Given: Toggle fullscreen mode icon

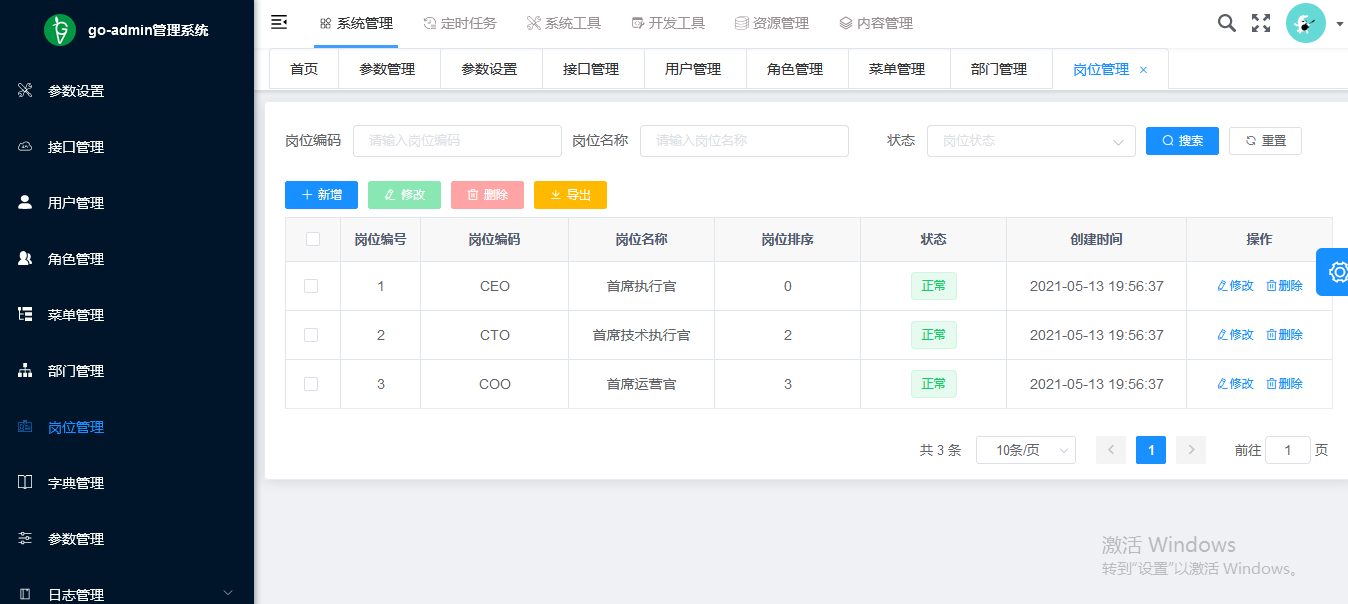Looking at the screenshot, I should (1261, 23).
